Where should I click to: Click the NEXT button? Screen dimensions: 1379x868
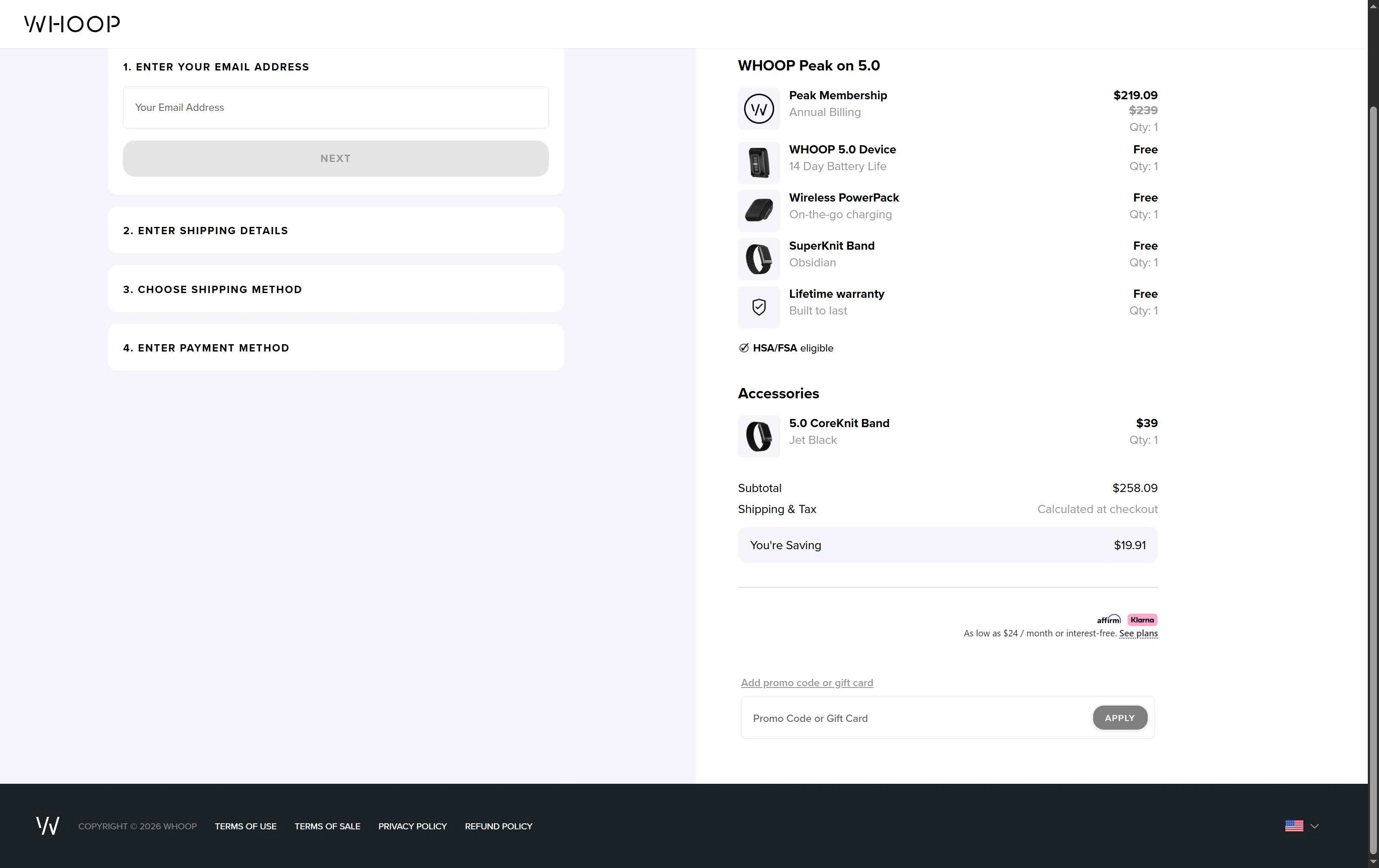[336, 159]
